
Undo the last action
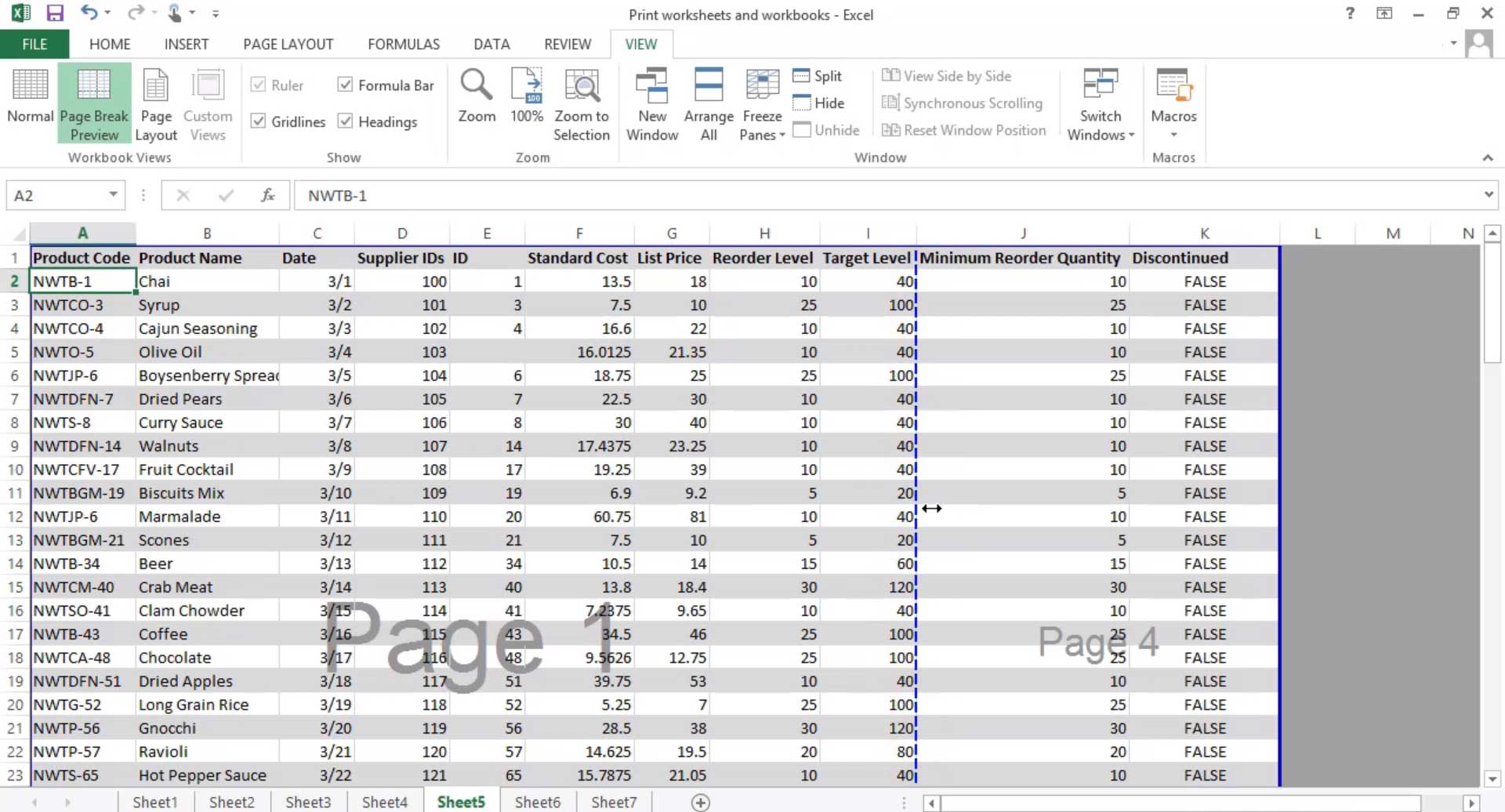click(89, 13)
